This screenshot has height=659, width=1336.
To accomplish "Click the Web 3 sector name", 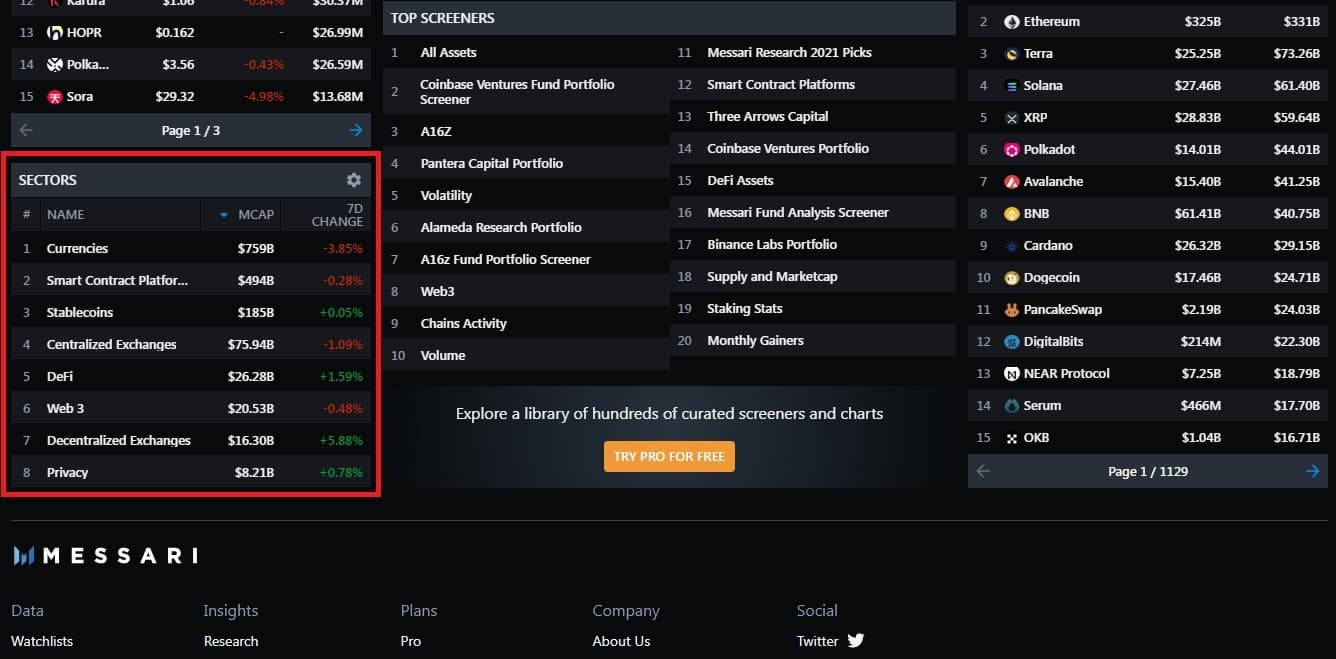I will (x=66, y=409).
